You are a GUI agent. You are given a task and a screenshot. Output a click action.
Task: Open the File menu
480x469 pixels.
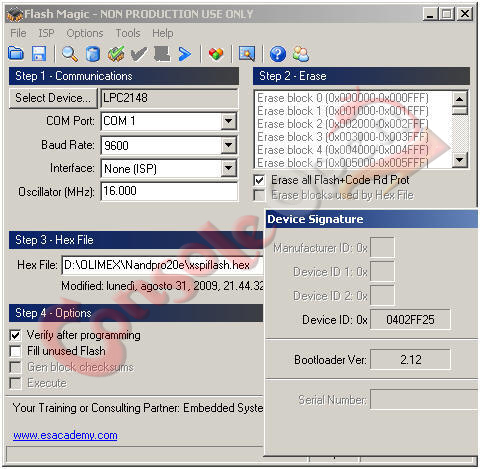18,33
